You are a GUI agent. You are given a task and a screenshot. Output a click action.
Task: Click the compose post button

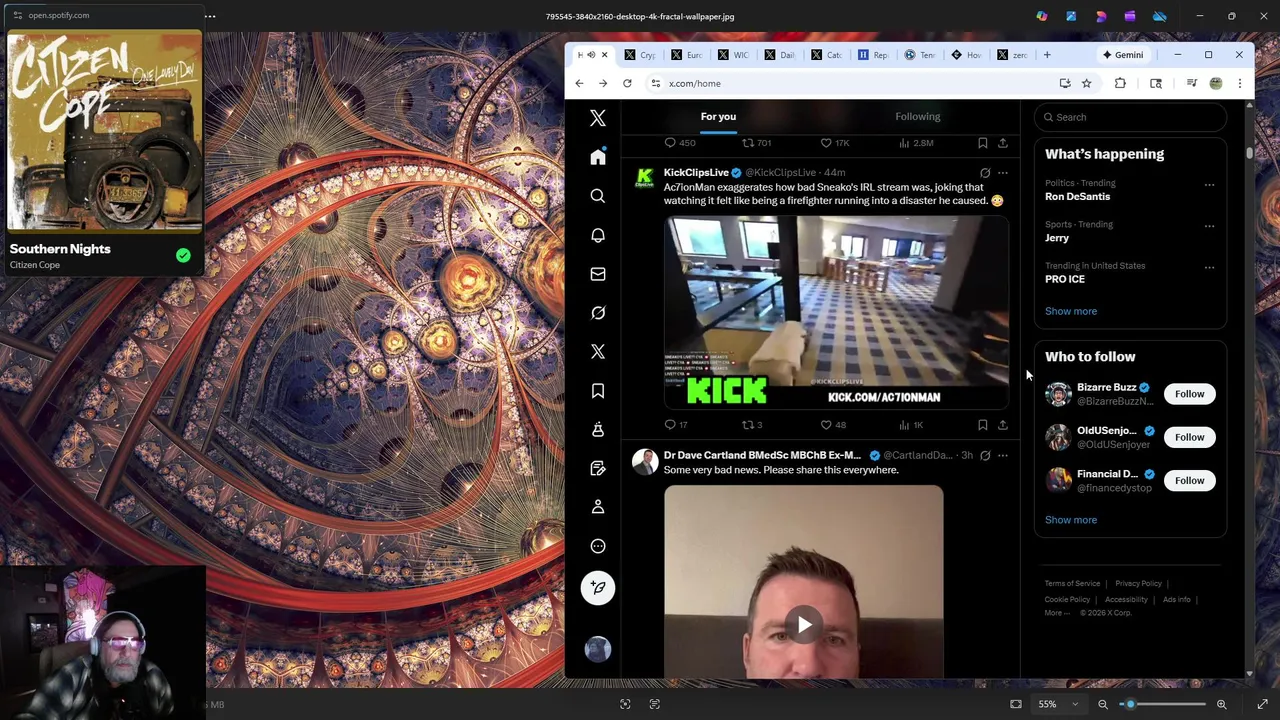pos(598,588)
